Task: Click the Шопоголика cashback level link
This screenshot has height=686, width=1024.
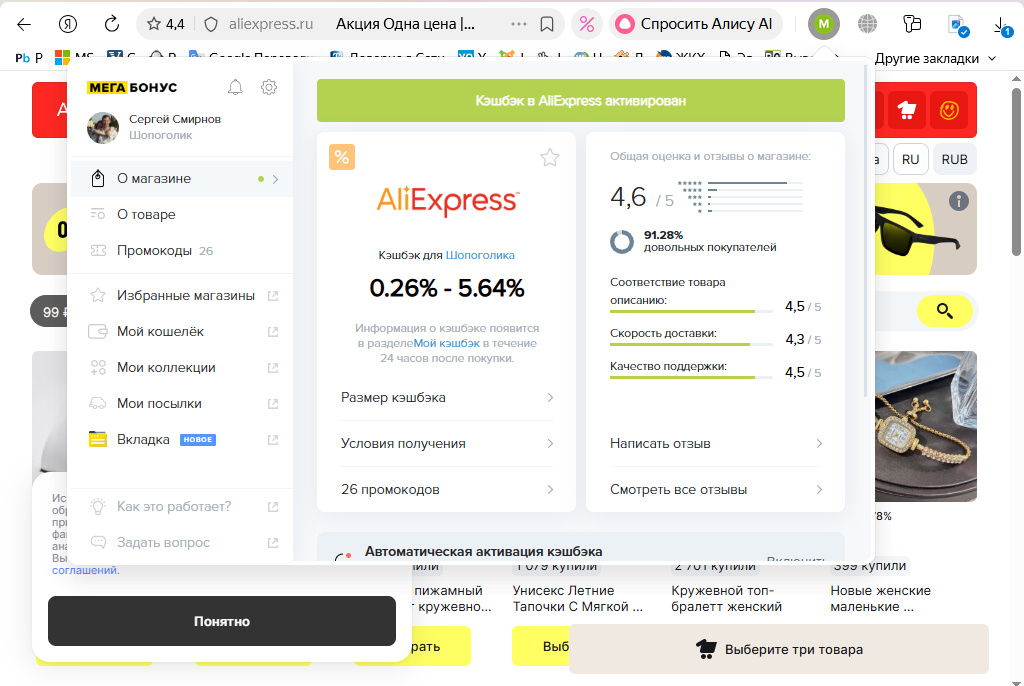Action: click(480, 255)
